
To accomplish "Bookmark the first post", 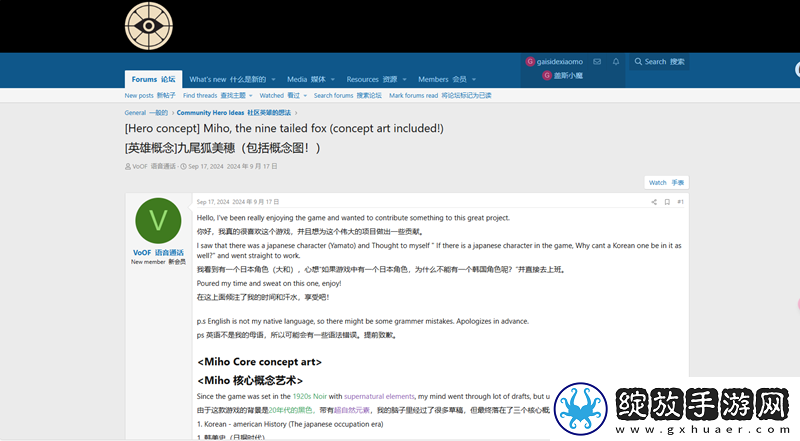I will click(667, 202).
